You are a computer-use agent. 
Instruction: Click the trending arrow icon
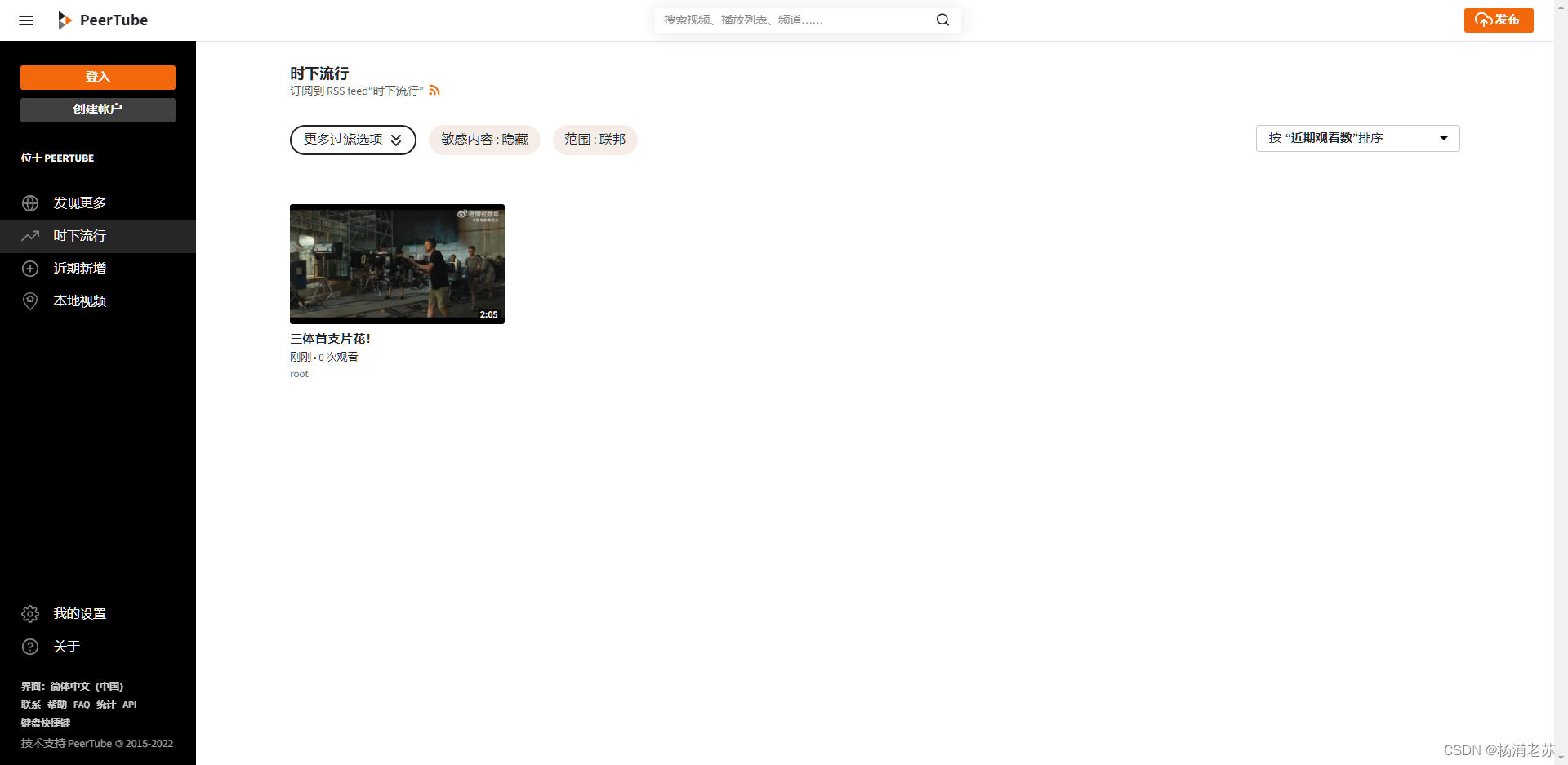click(30, 236)
